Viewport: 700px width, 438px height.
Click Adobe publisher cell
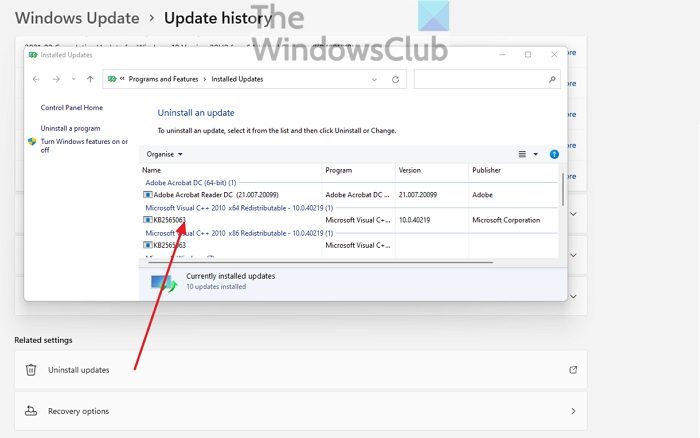pos(482,195)
